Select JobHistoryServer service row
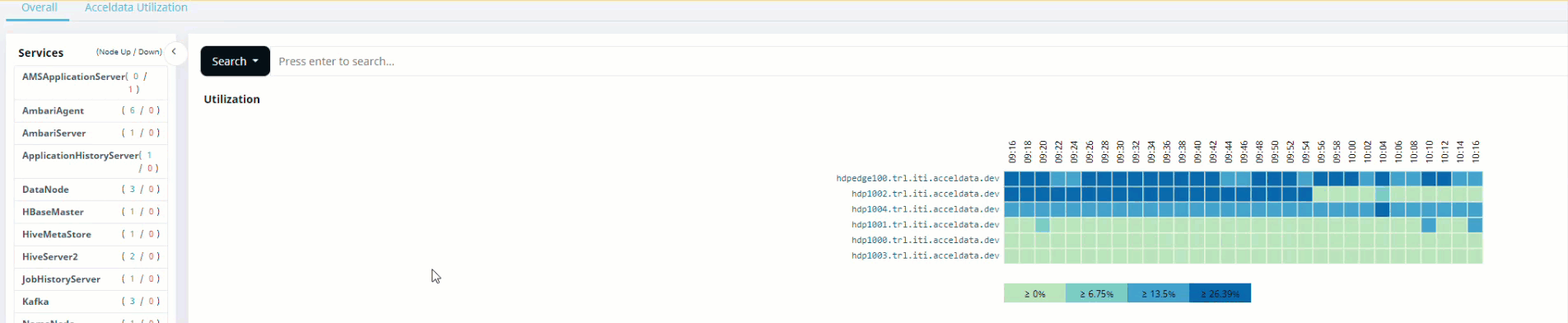 click(x=91, y=279)
